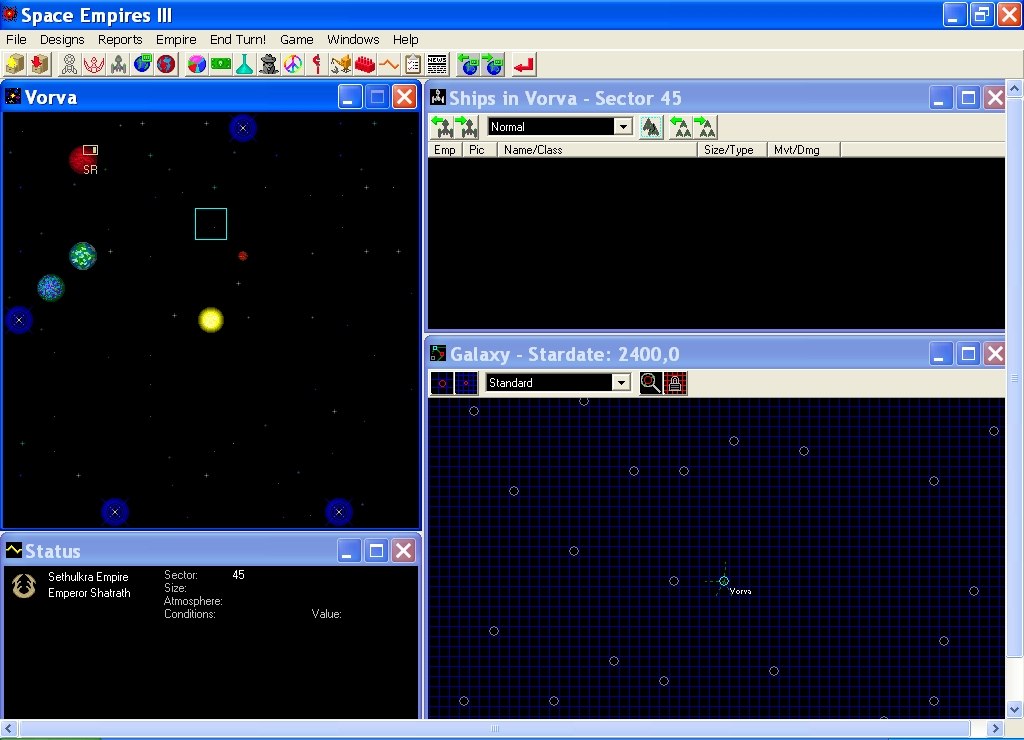Open the Help menu
1024x740 pixels.
[406, 39]
